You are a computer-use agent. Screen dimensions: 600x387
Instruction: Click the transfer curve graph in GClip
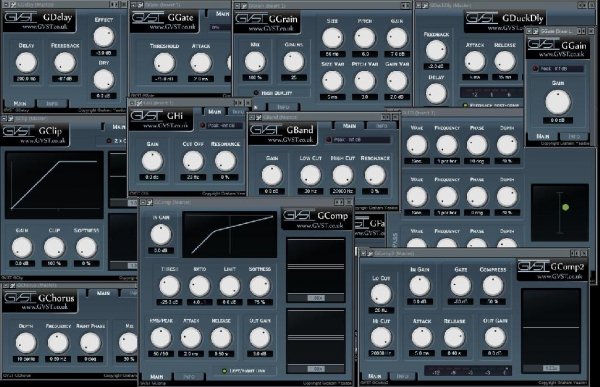point(54,185)
